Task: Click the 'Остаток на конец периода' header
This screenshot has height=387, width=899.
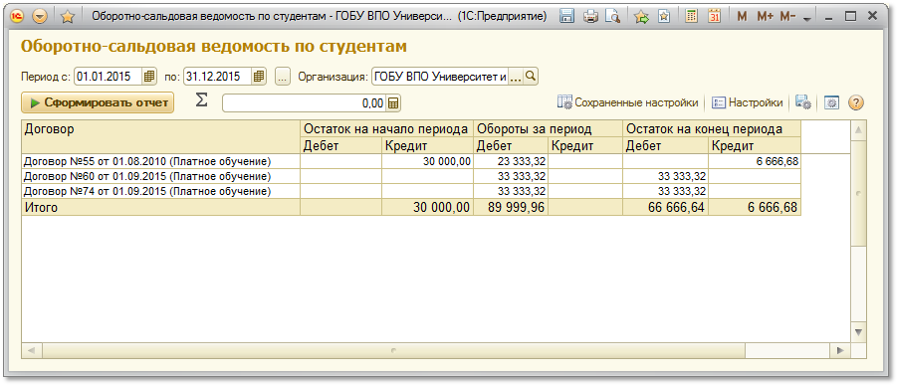Action: (712, 129)
